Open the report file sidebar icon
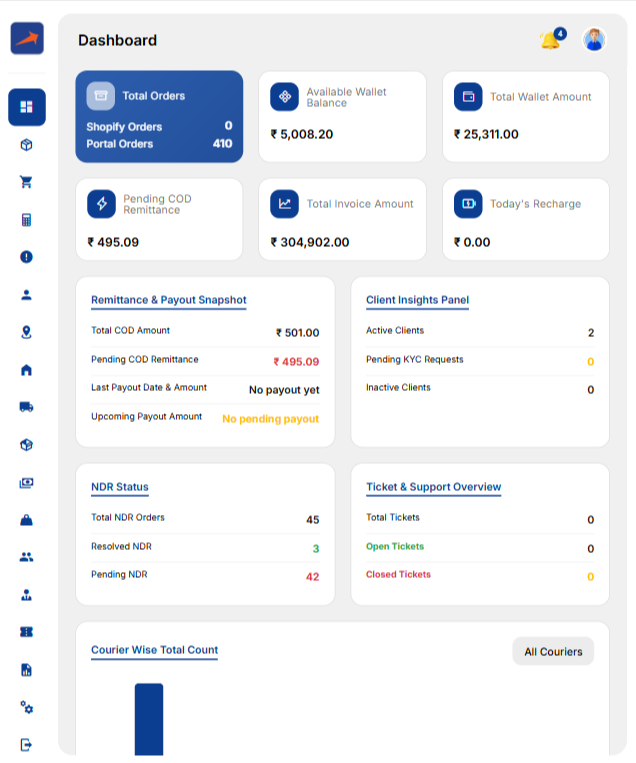The image size is (636, 763). (26, 670)
